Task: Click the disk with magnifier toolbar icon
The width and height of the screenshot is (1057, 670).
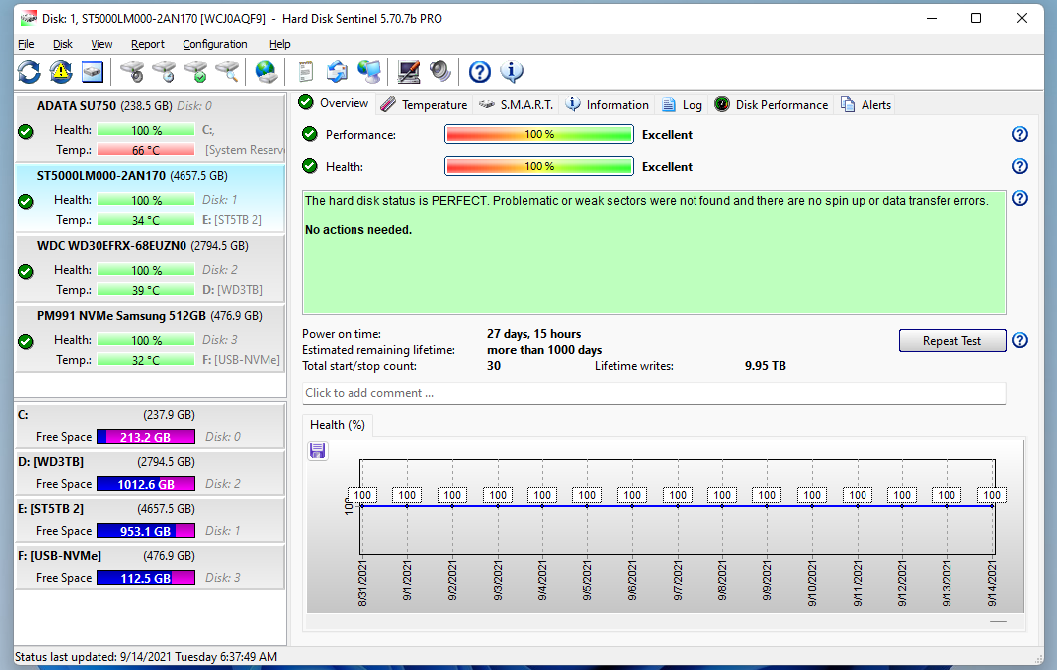Action: (228, 72)
